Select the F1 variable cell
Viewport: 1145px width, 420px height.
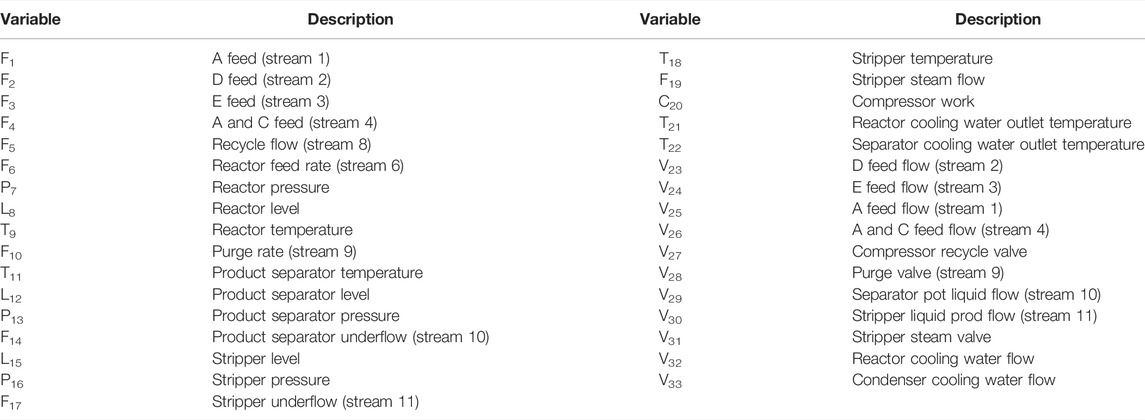7,59
